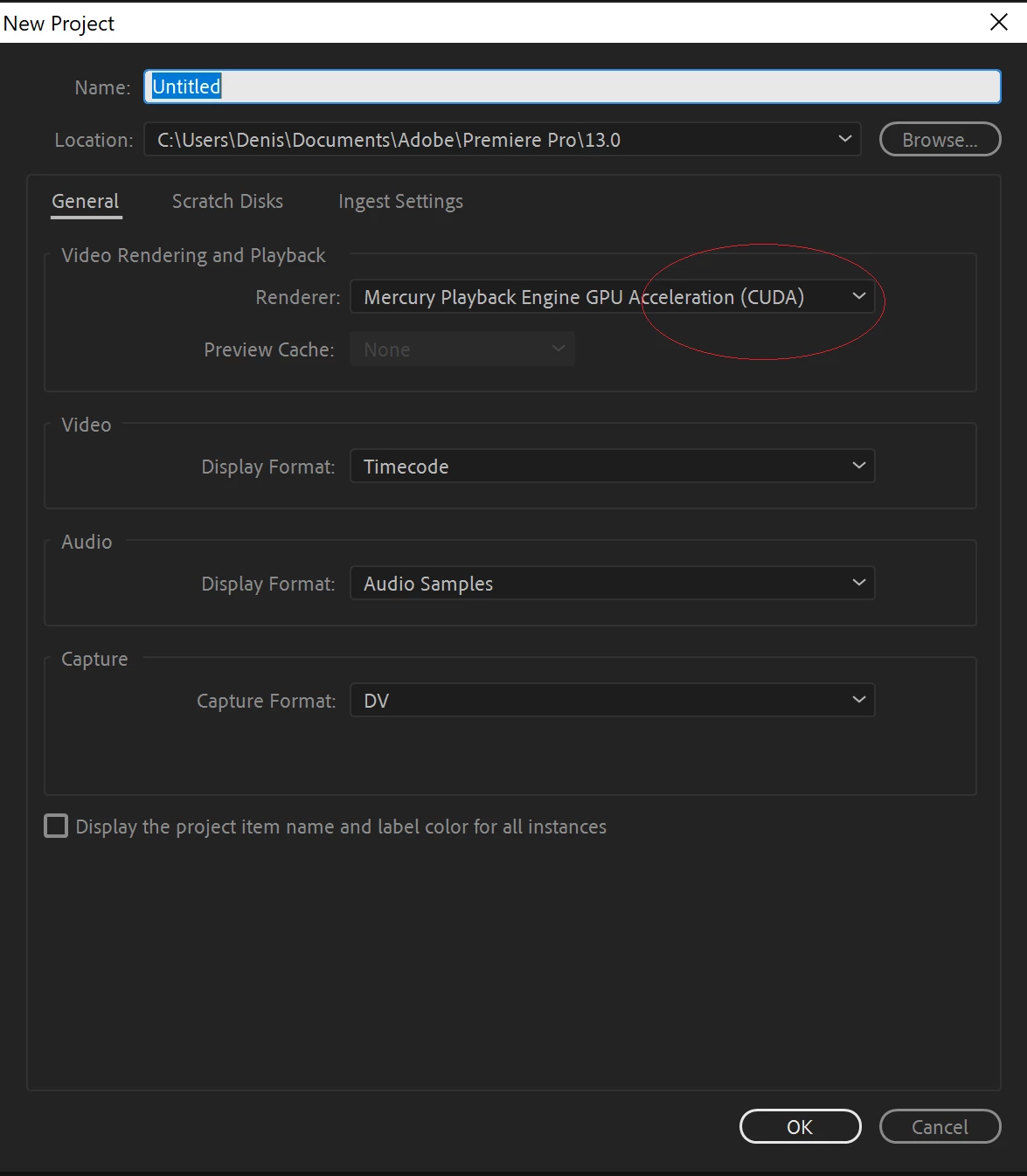Click the chevron arrow in the Timecode box
1027x1176 pixels.
click(858, 466)
